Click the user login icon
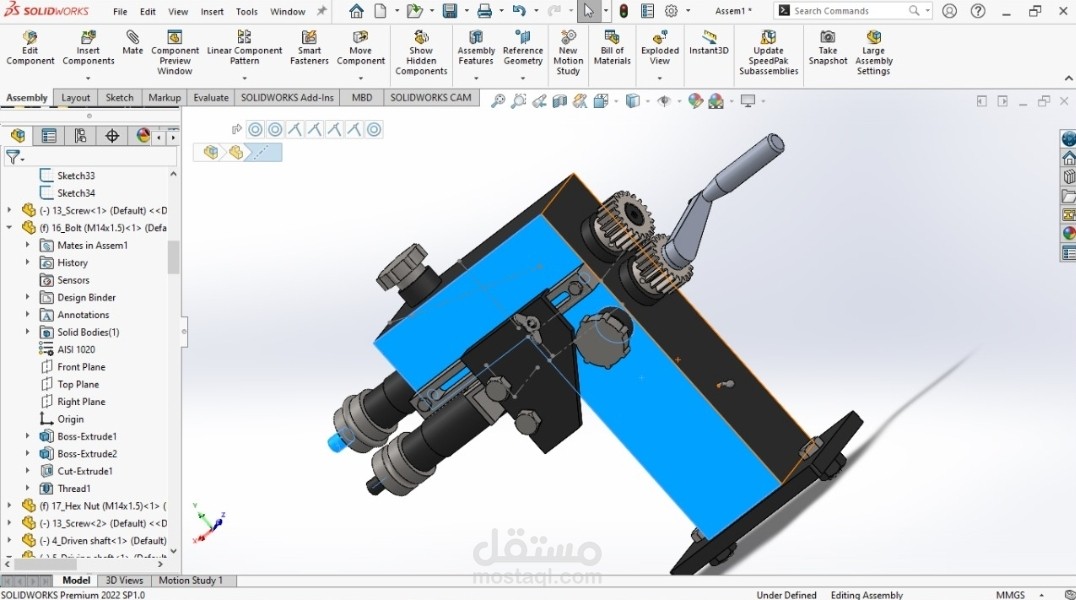 point(949,11)
